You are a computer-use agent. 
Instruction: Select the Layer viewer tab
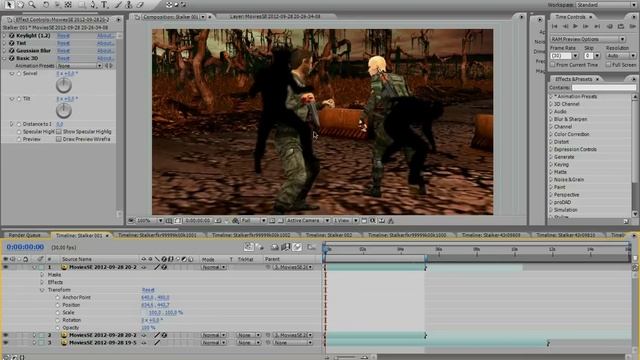tap(275, 17)
